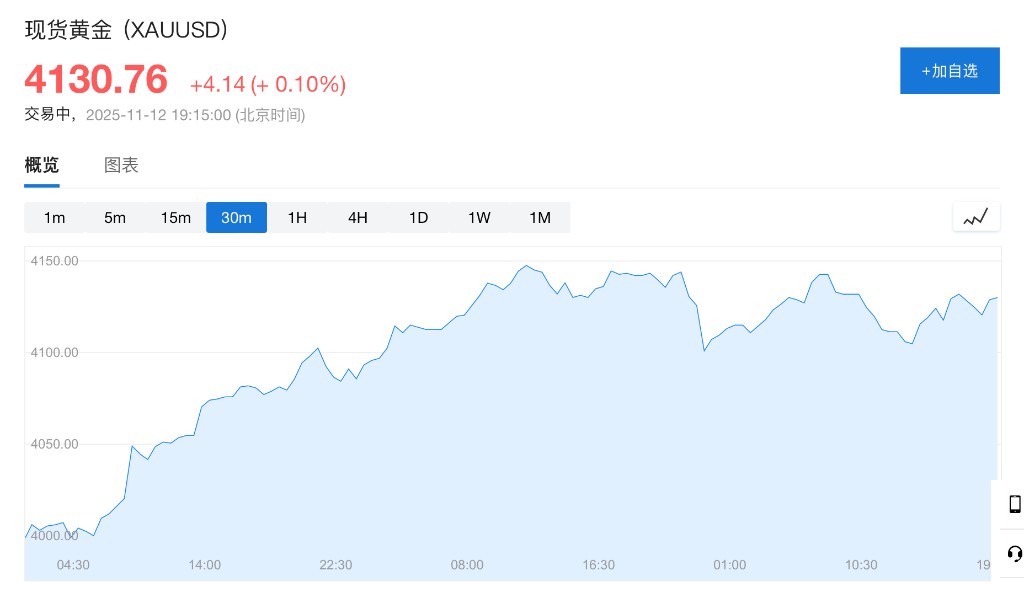Click the active 30m interval button
The image size is (1024, 589).
(x=236, y=217)
